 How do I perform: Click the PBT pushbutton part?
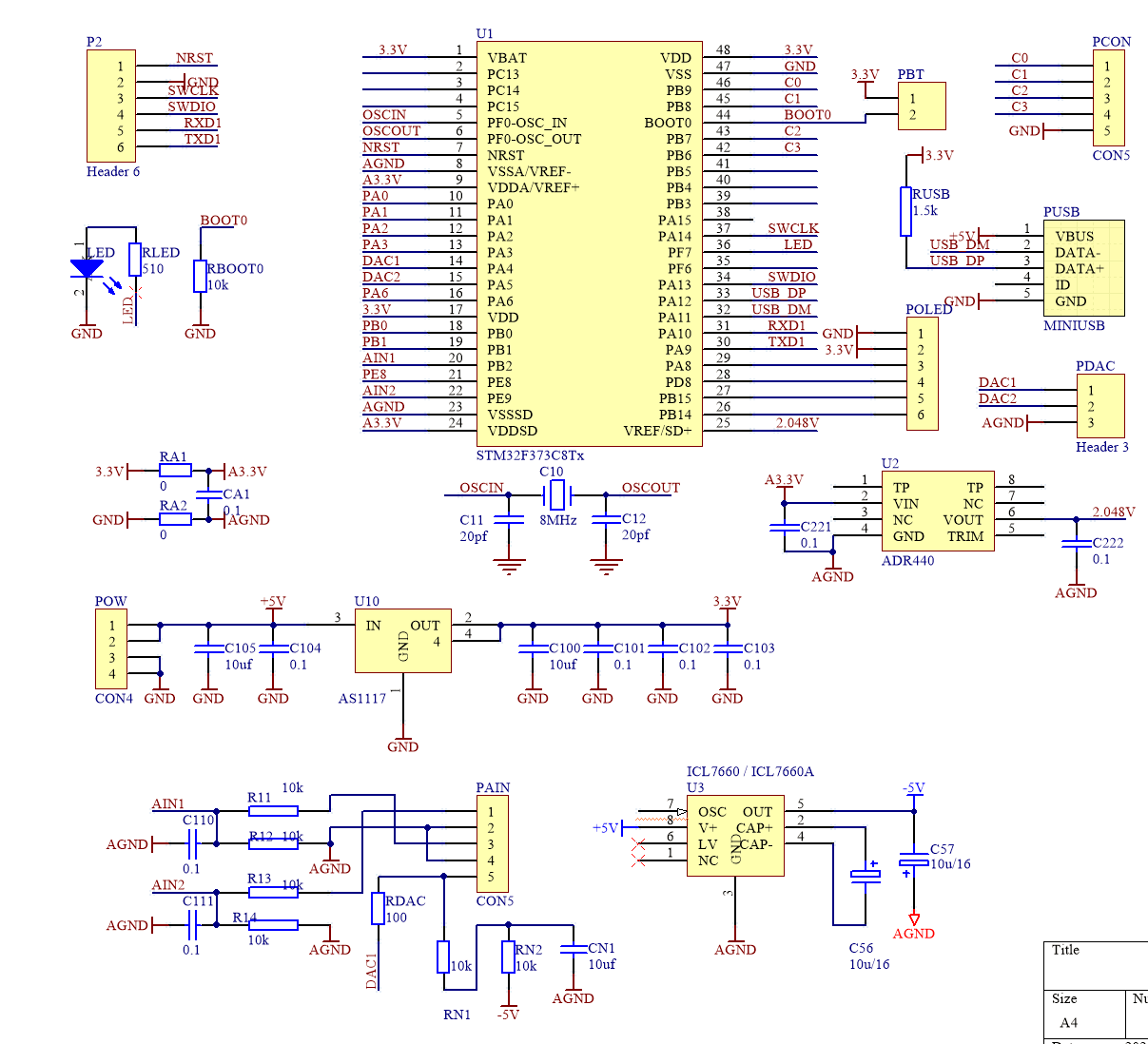point(921,106)
